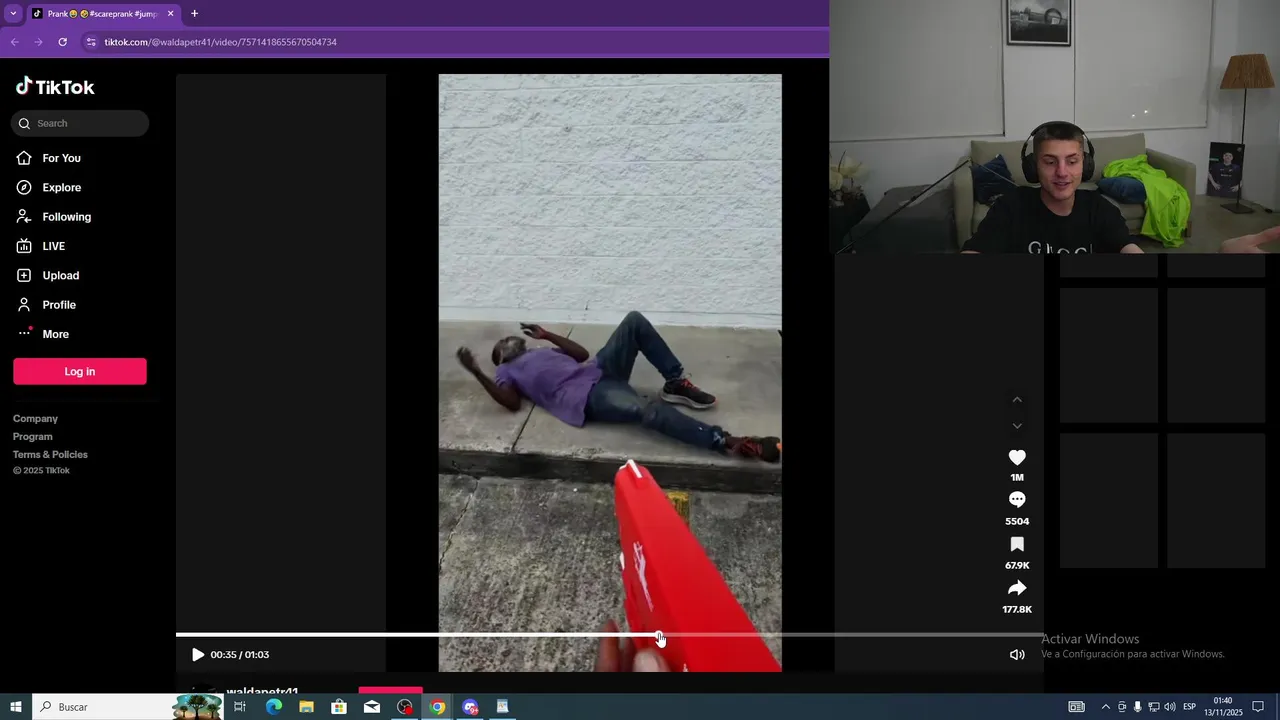1280x720 pixels.
Task: Click the microphone tray icon
Action: 1137,707
